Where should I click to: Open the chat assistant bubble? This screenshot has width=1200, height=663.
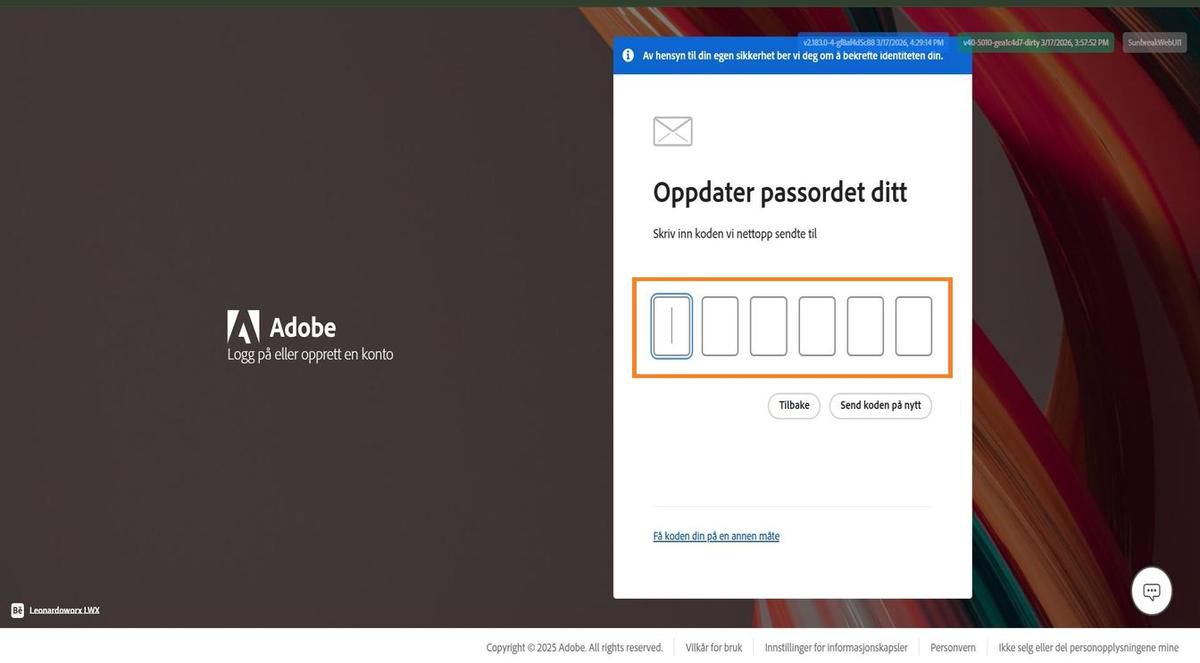(x=1150, y=590)
